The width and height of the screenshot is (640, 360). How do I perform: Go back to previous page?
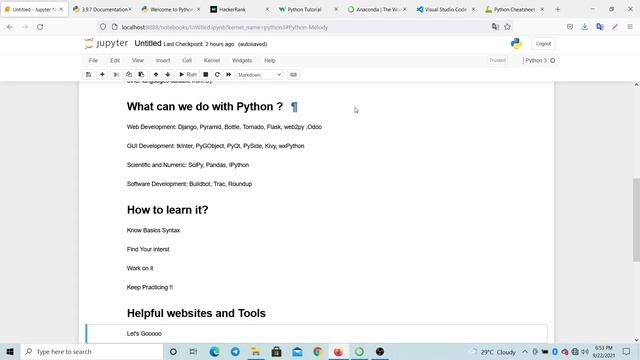tap(10, 27)
